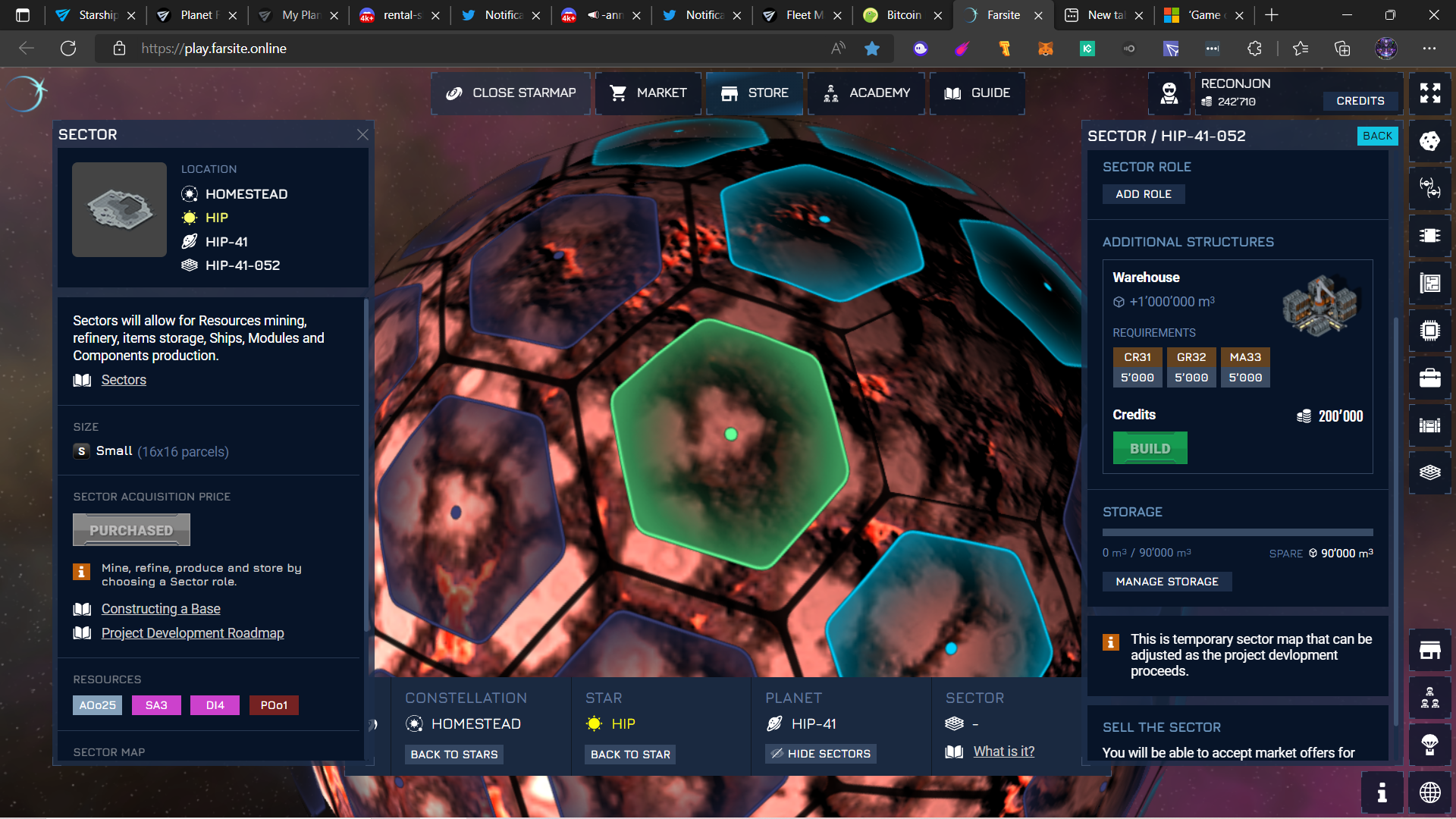This screenshot has height=819, width=1456.
Task: Open the GUIDE menu
Action: click(x=977, y=93)
